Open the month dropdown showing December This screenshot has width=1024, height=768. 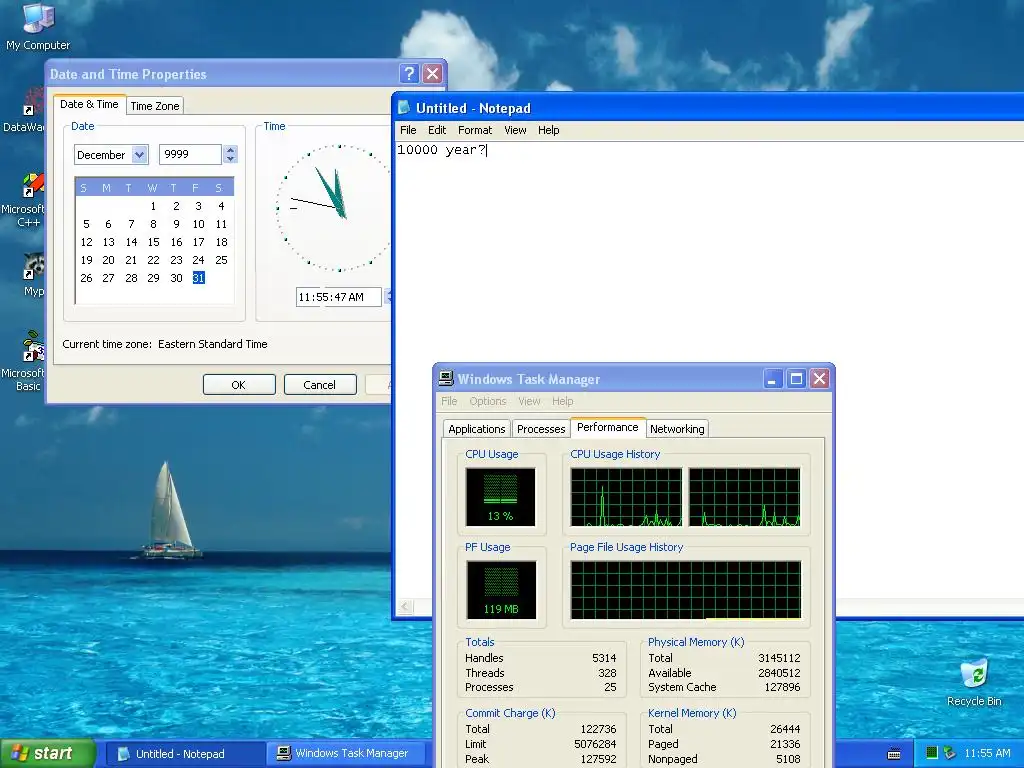(x=139, y=155)
